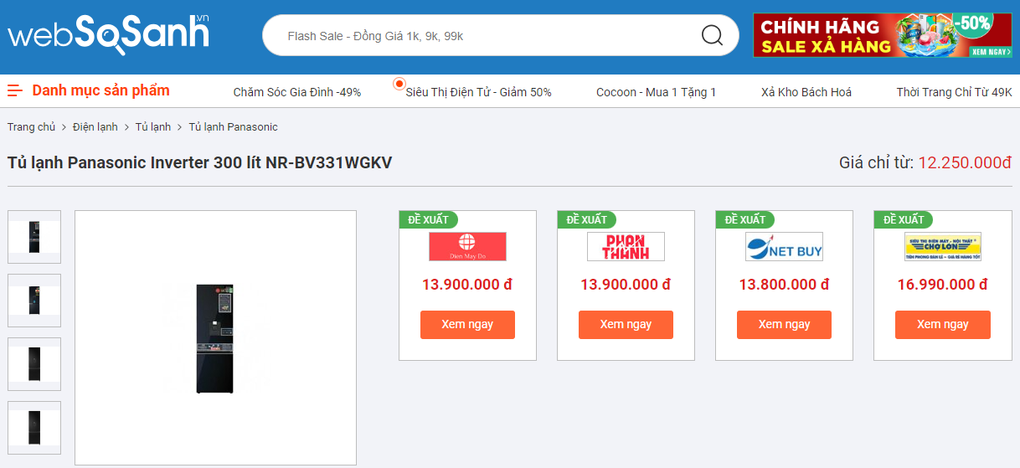
Task: Select the first fridge thumbnail
Action: tap(34, 237)
